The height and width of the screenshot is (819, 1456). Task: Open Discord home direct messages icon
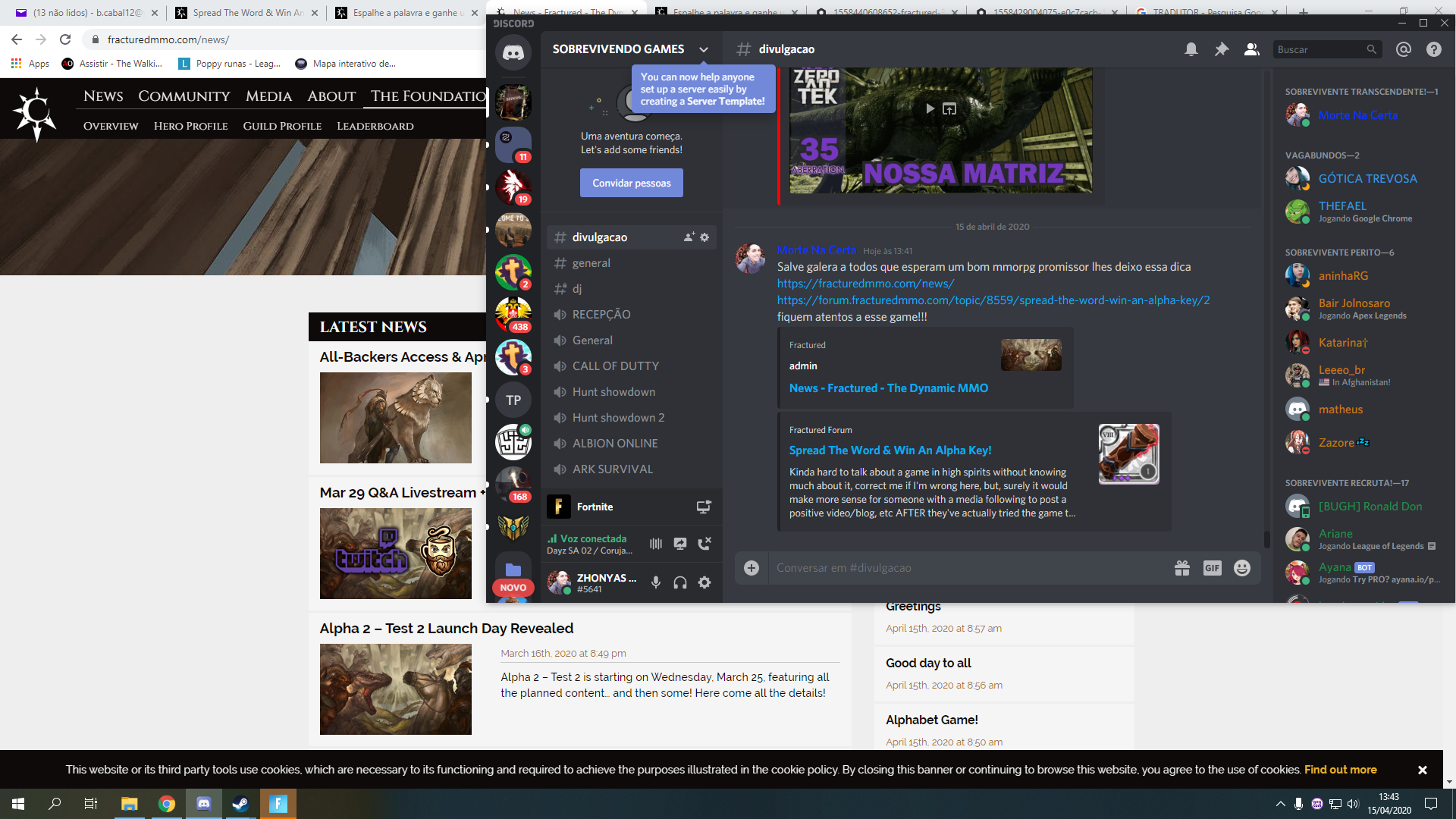(x=513, y=52)
